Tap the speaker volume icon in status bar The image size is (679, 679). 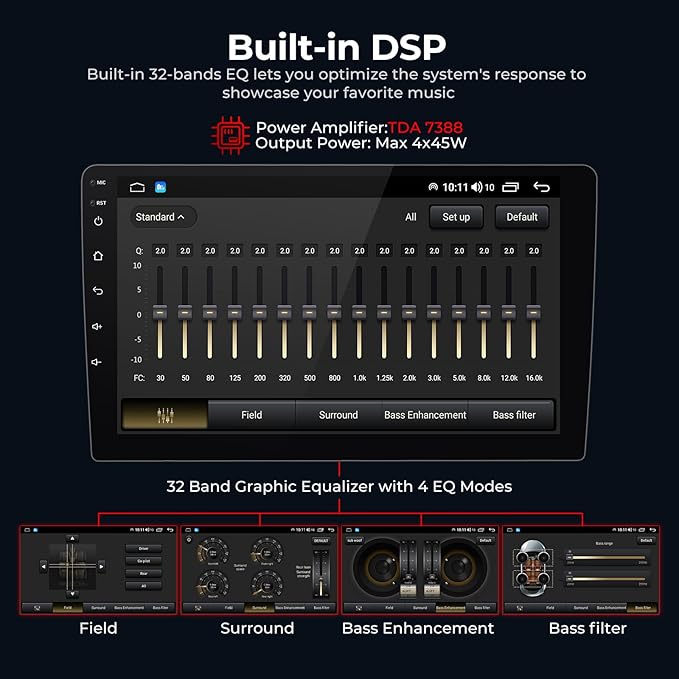477,187
